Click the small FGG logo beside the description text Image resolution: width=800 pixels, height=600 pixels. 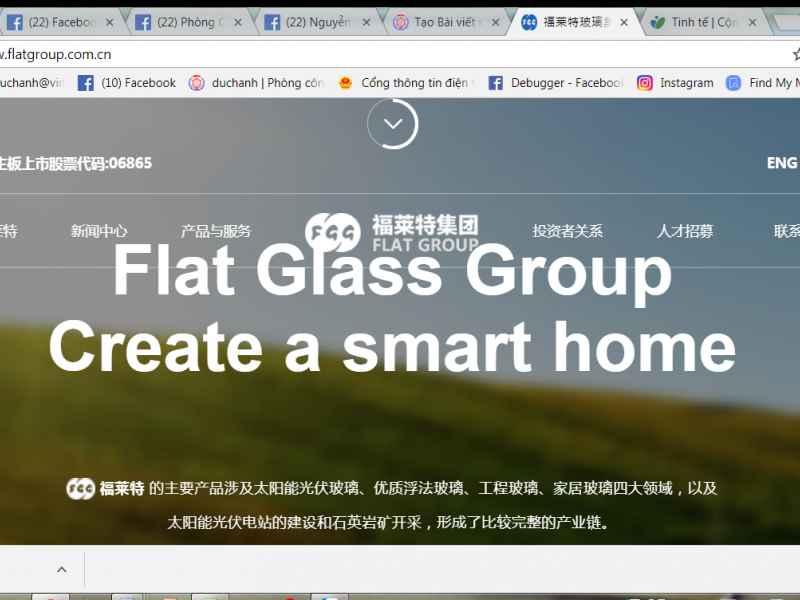[x=80, y=487]
